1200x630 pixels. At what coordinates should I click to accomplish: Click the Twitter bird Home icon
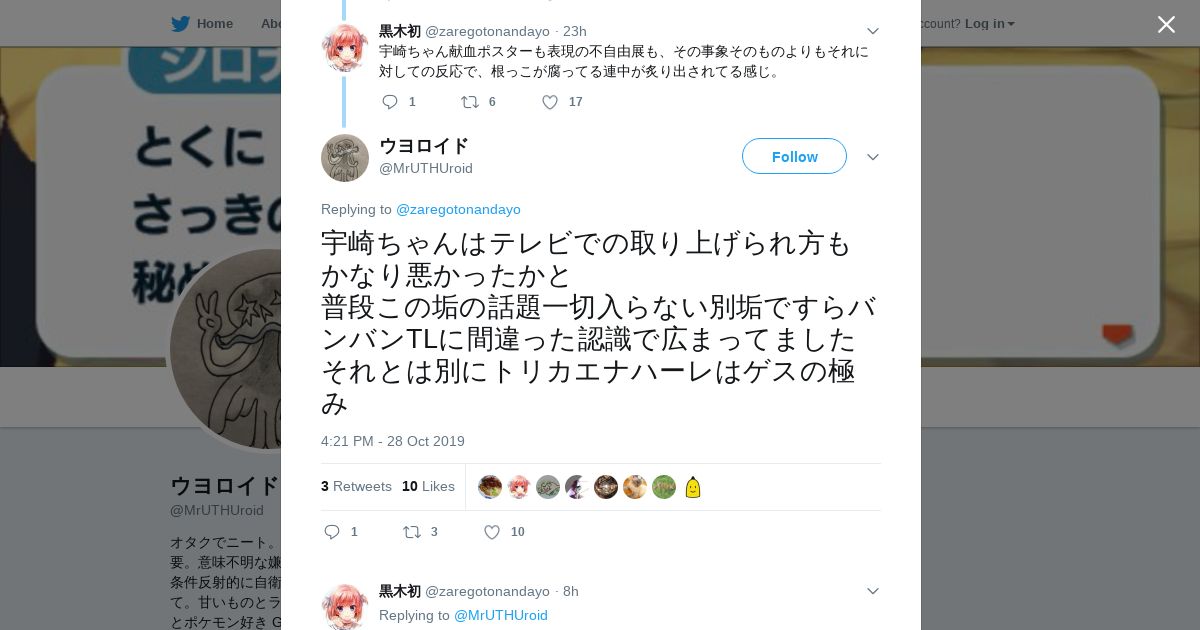click(180, 23)
